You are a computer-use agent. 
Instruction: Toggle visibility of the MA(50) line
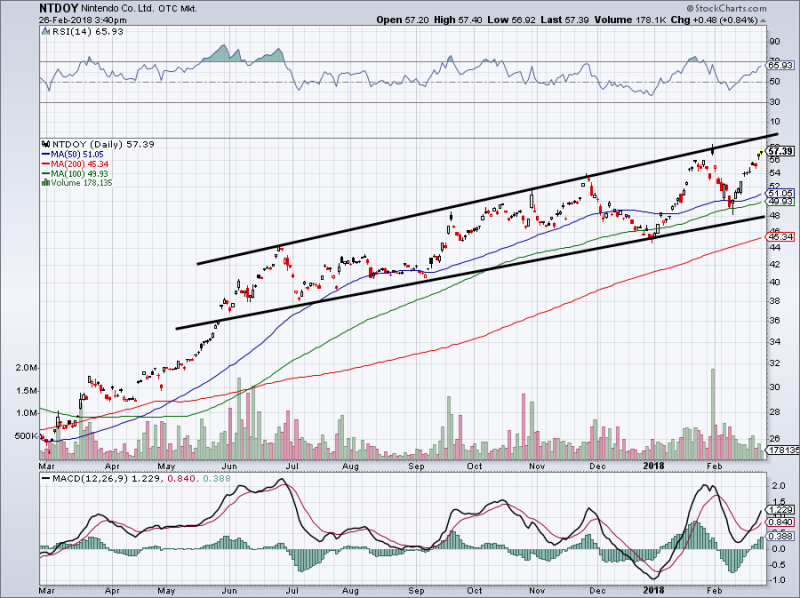pyautogui.click(x=44, y=154)
